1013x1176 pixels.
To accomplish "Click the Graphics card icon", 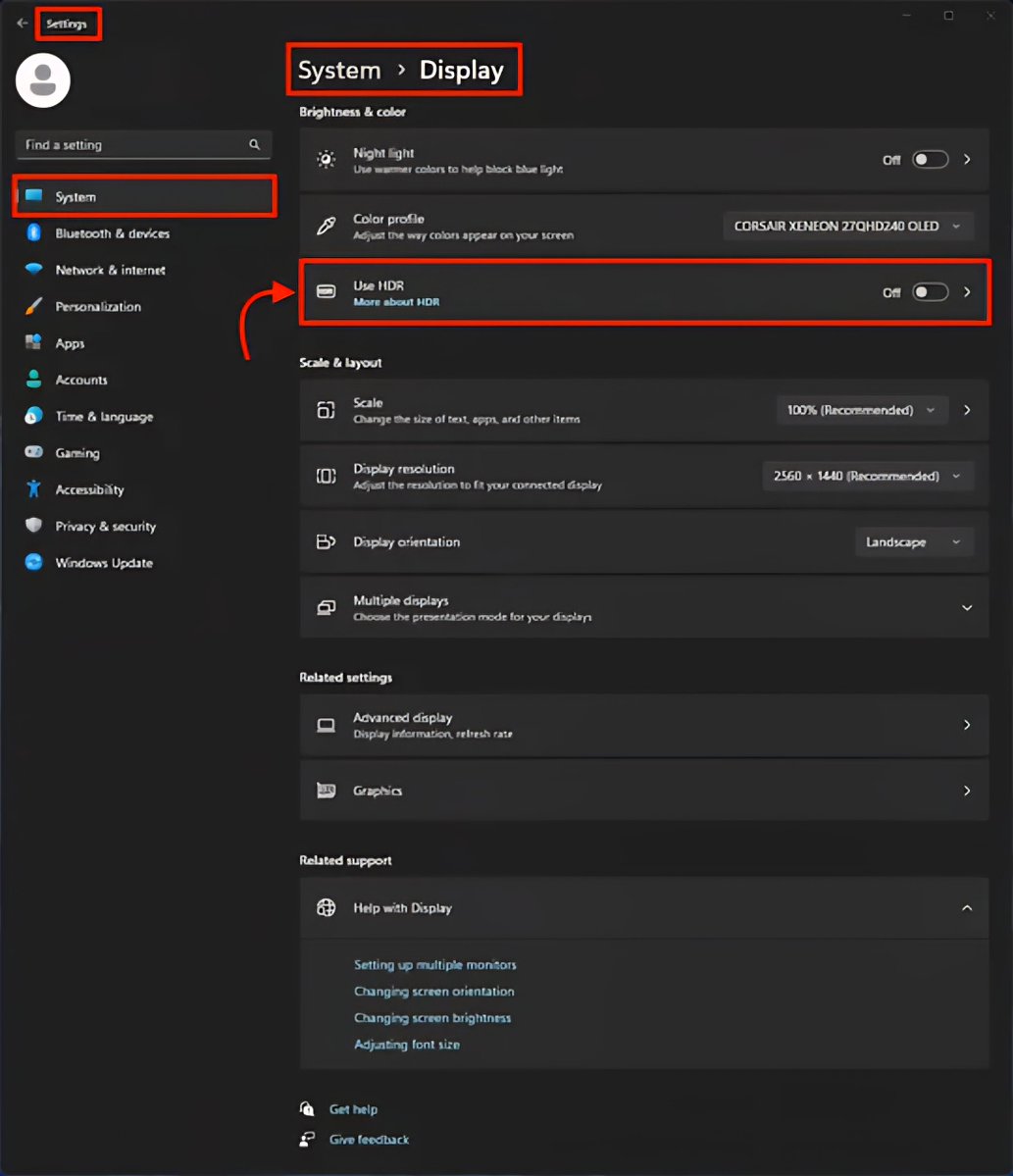I will click(x=326, y=791).
